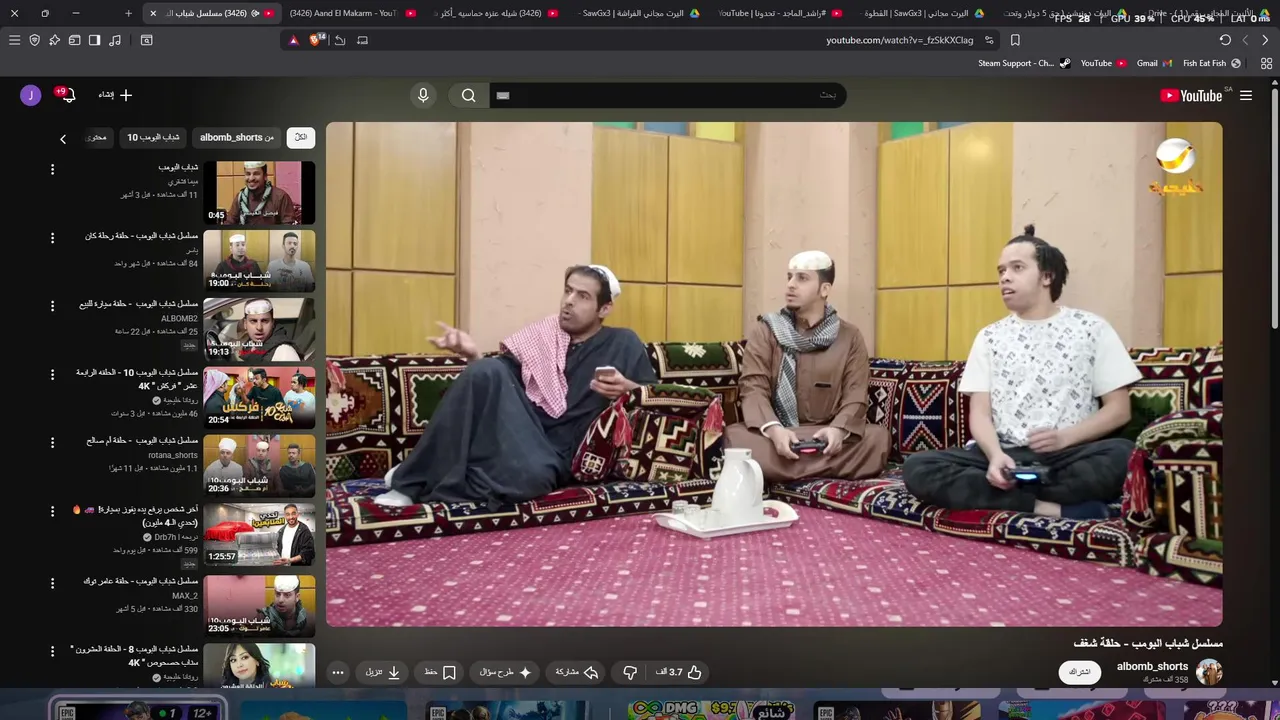Select the 'الكل' filter chip
Screen dimensions: 1280x720
point(300,137)
